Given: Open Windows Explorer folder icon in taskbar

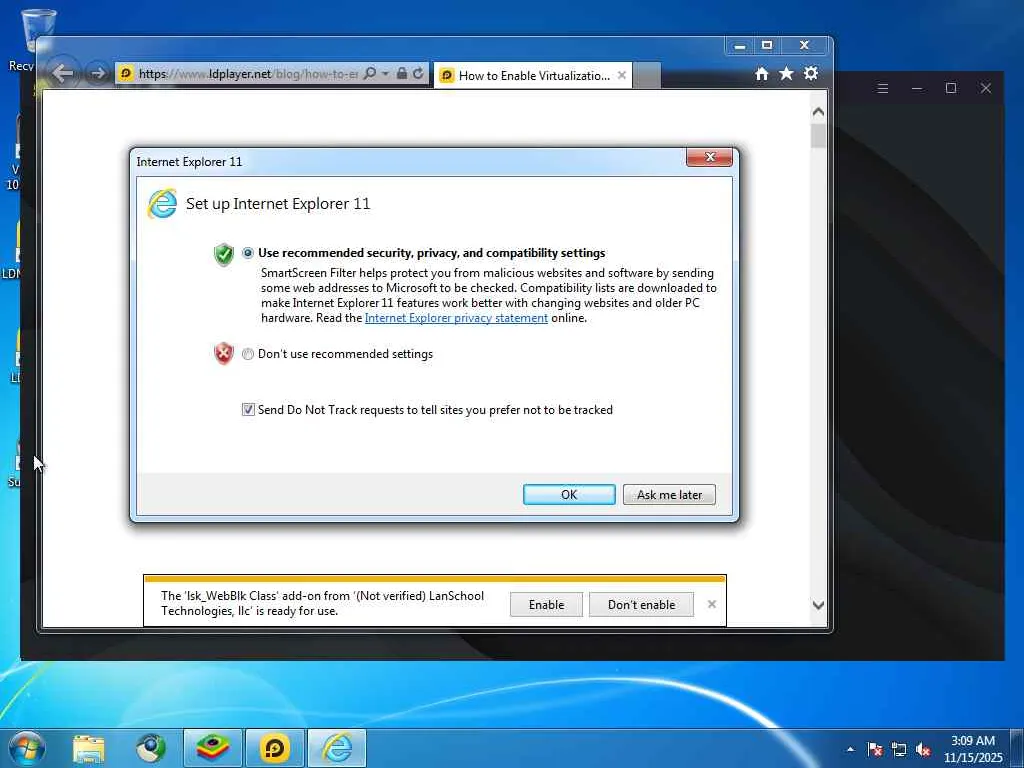Looking at the screenshot, I should click(89, 749).
